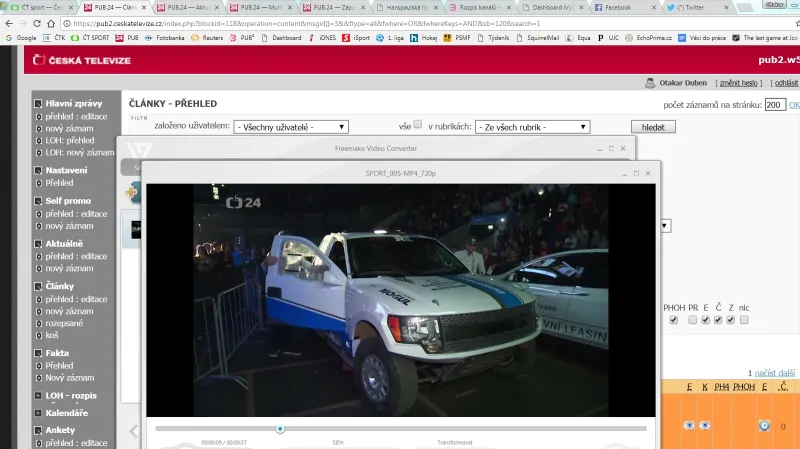The height and width of the screenshot is (449, 800).
Task: Toggle the 'vše' checkbox
Action: 418,125
